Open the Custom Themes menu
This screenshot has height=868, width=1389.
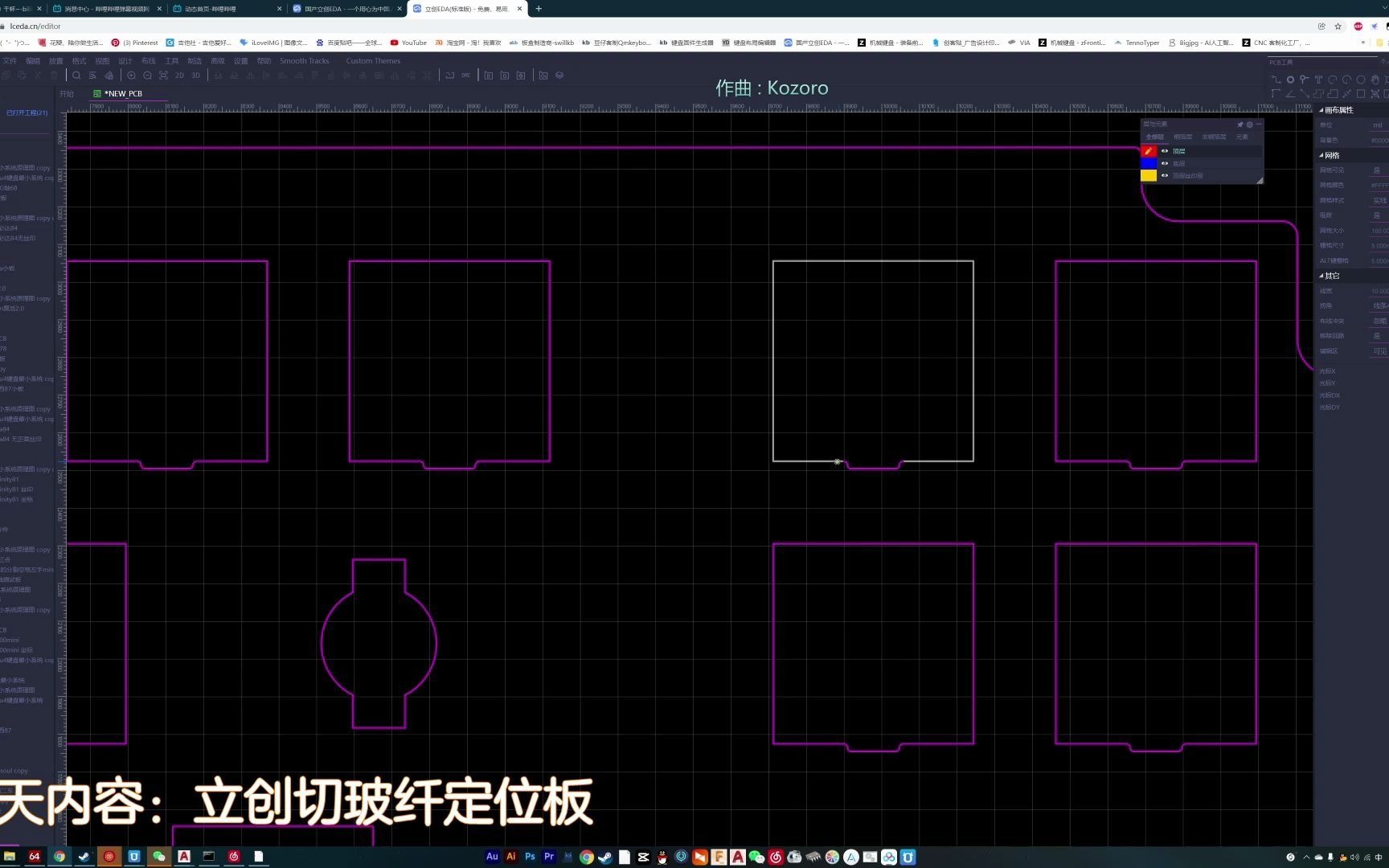tap(373, 61)
